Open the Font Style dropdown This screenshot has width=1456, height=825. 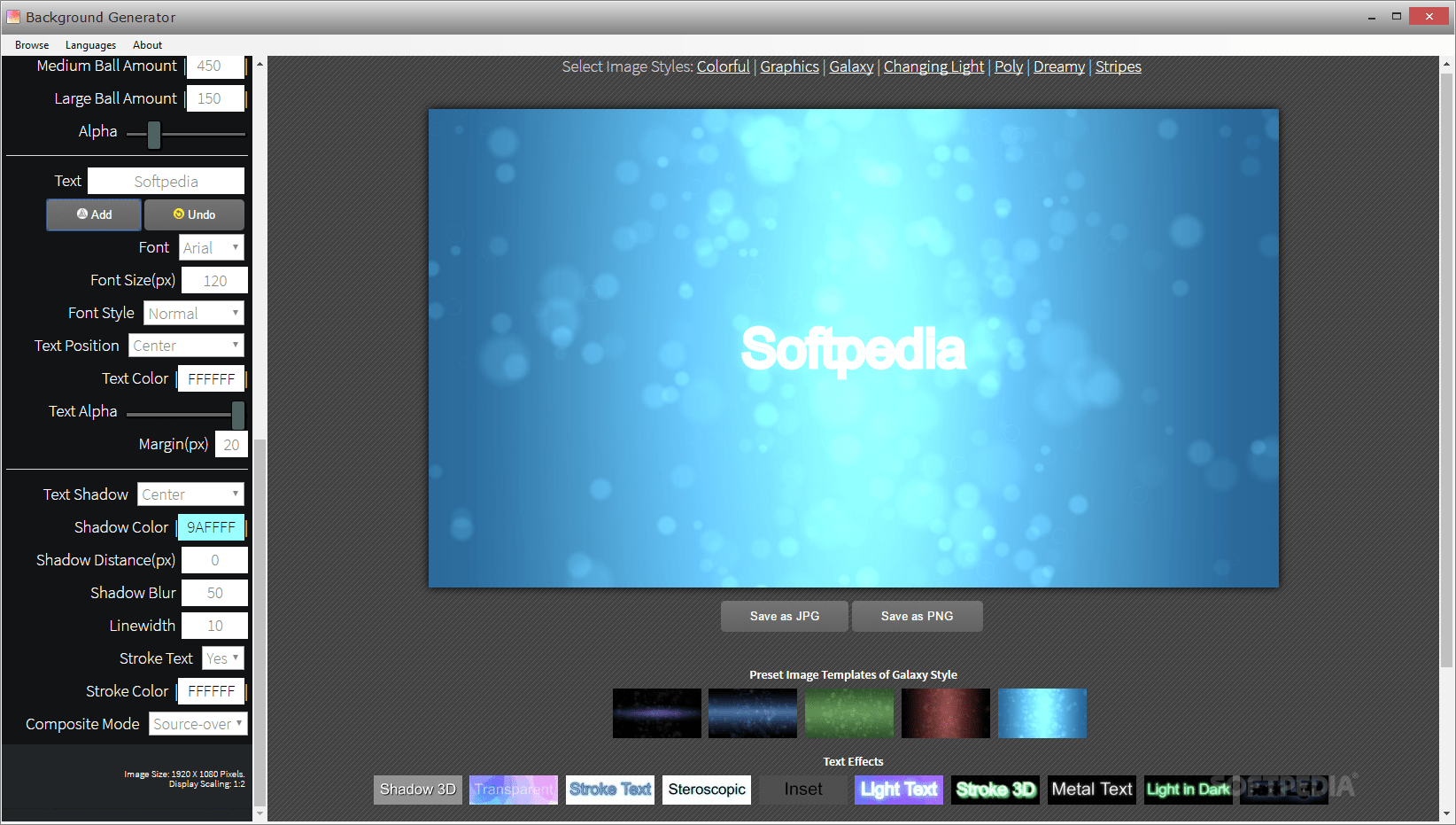(x=194, y=313)
